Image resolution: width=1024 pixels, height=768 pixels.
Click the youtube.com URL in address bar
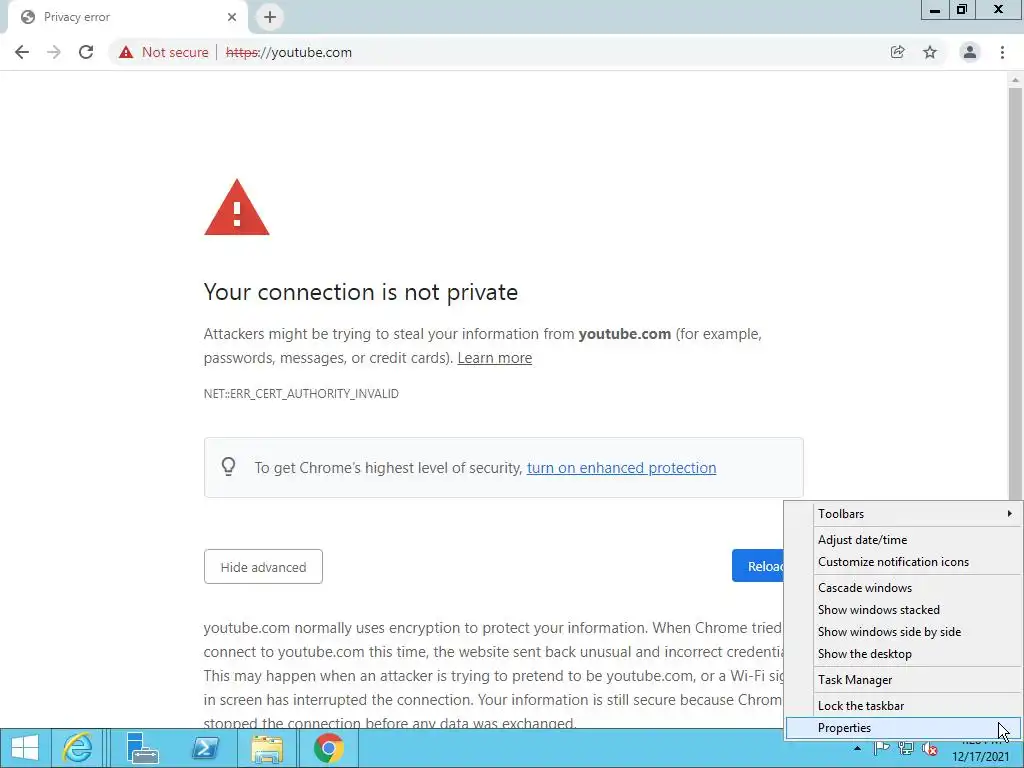tap(289, 52)
